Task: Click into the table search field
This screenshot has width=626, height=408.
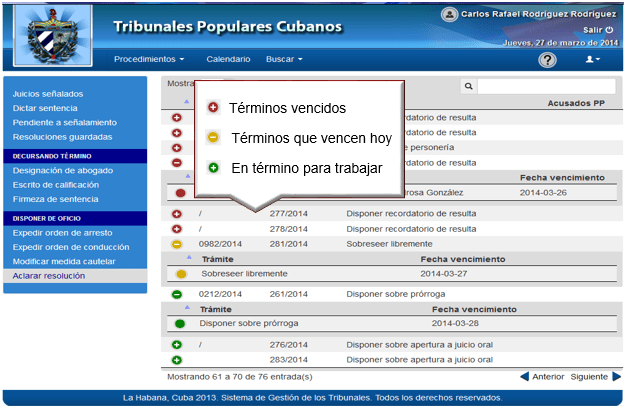Action: tap(549, 88)
